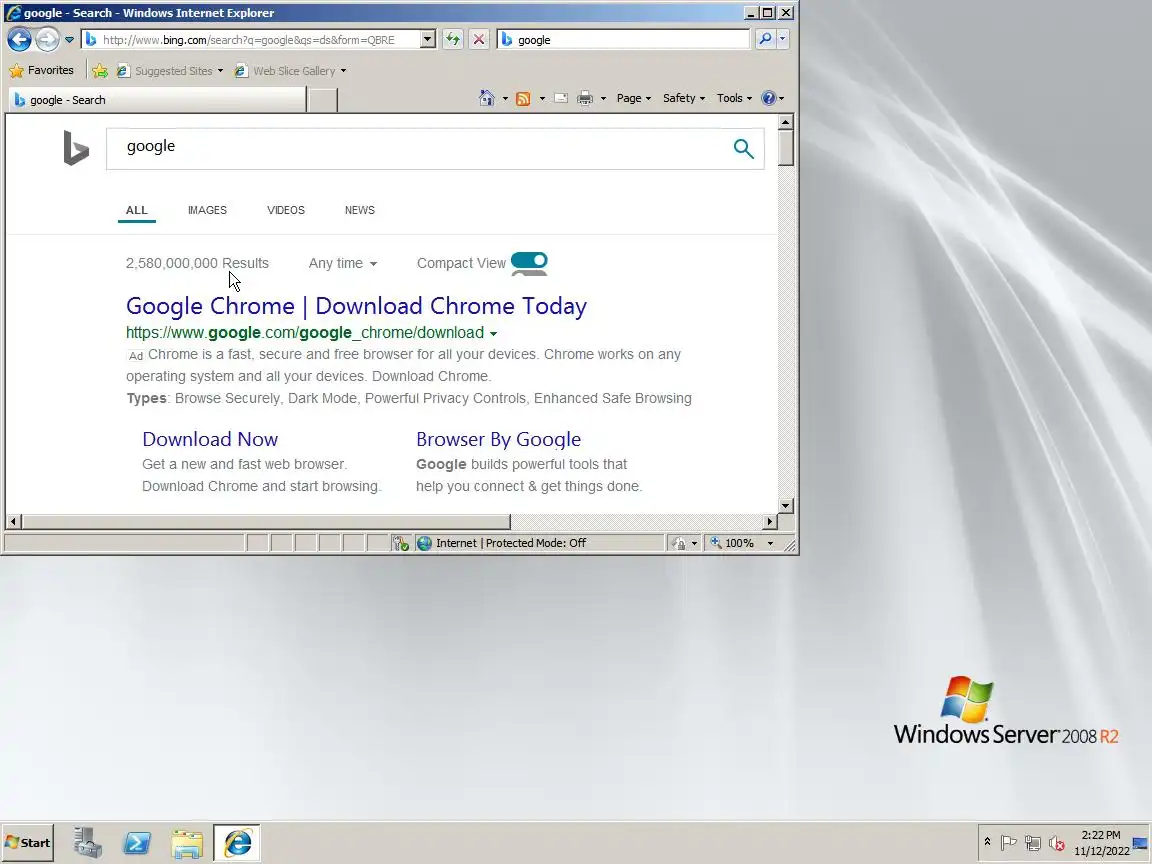
Task: Click the Home icon in command bar
Action: [x=486, y=98]
